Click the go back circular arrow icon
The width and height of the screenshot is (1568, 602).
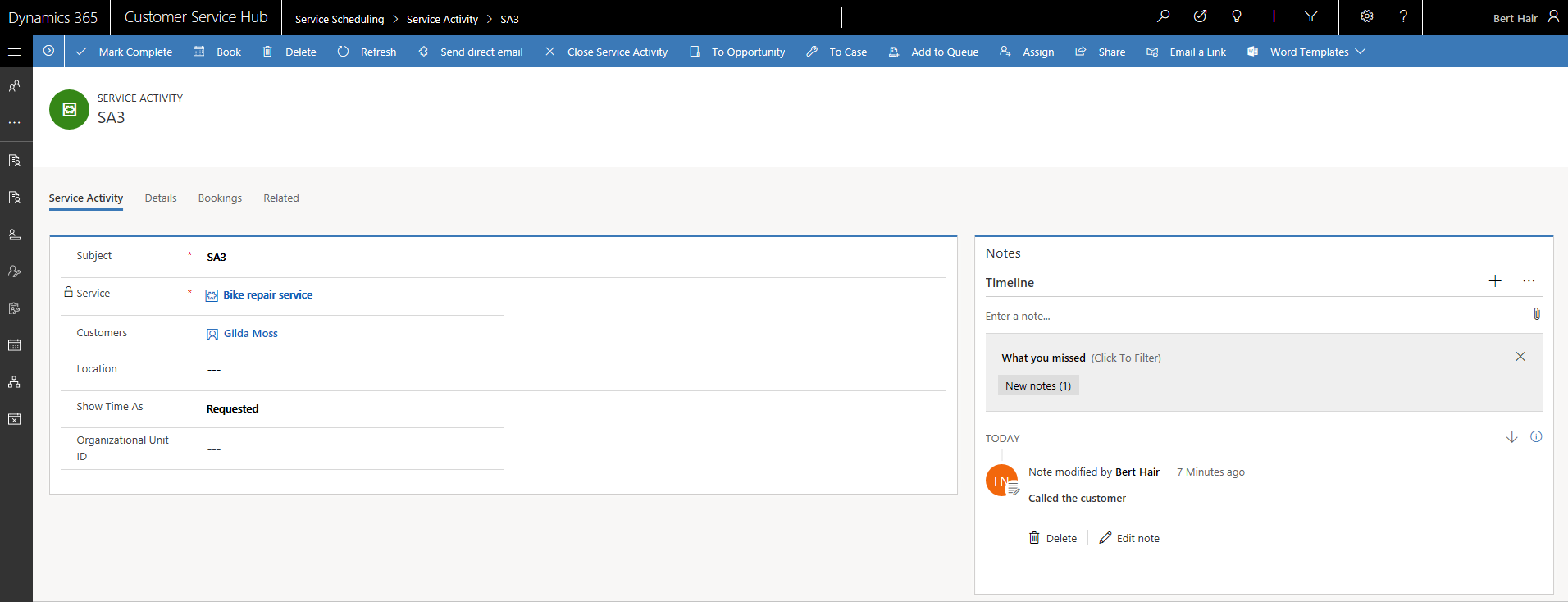[48, 51]
